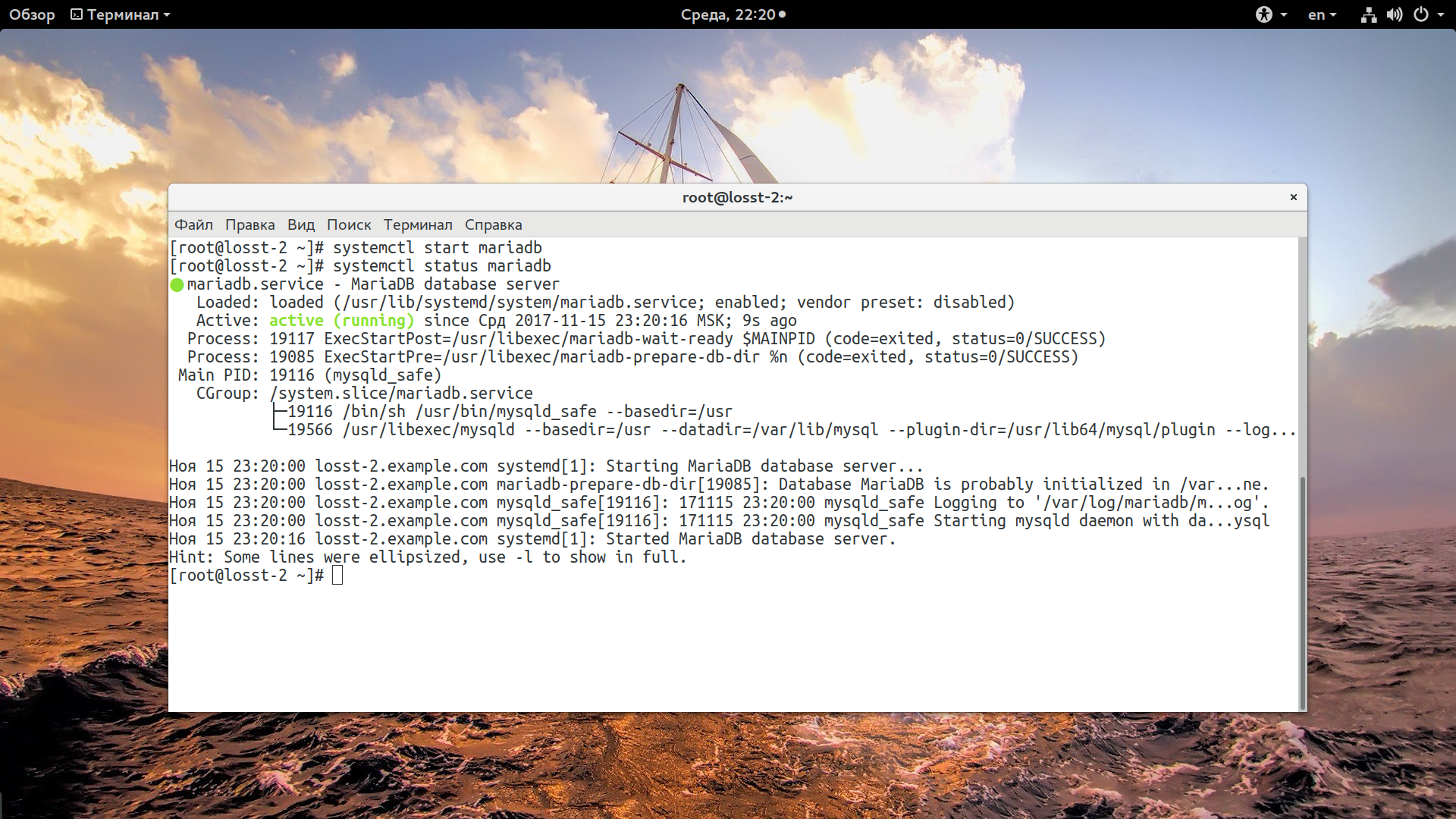Open the Файл menu
Viewport: 1456px width, 819px height.
coord(193,224)
